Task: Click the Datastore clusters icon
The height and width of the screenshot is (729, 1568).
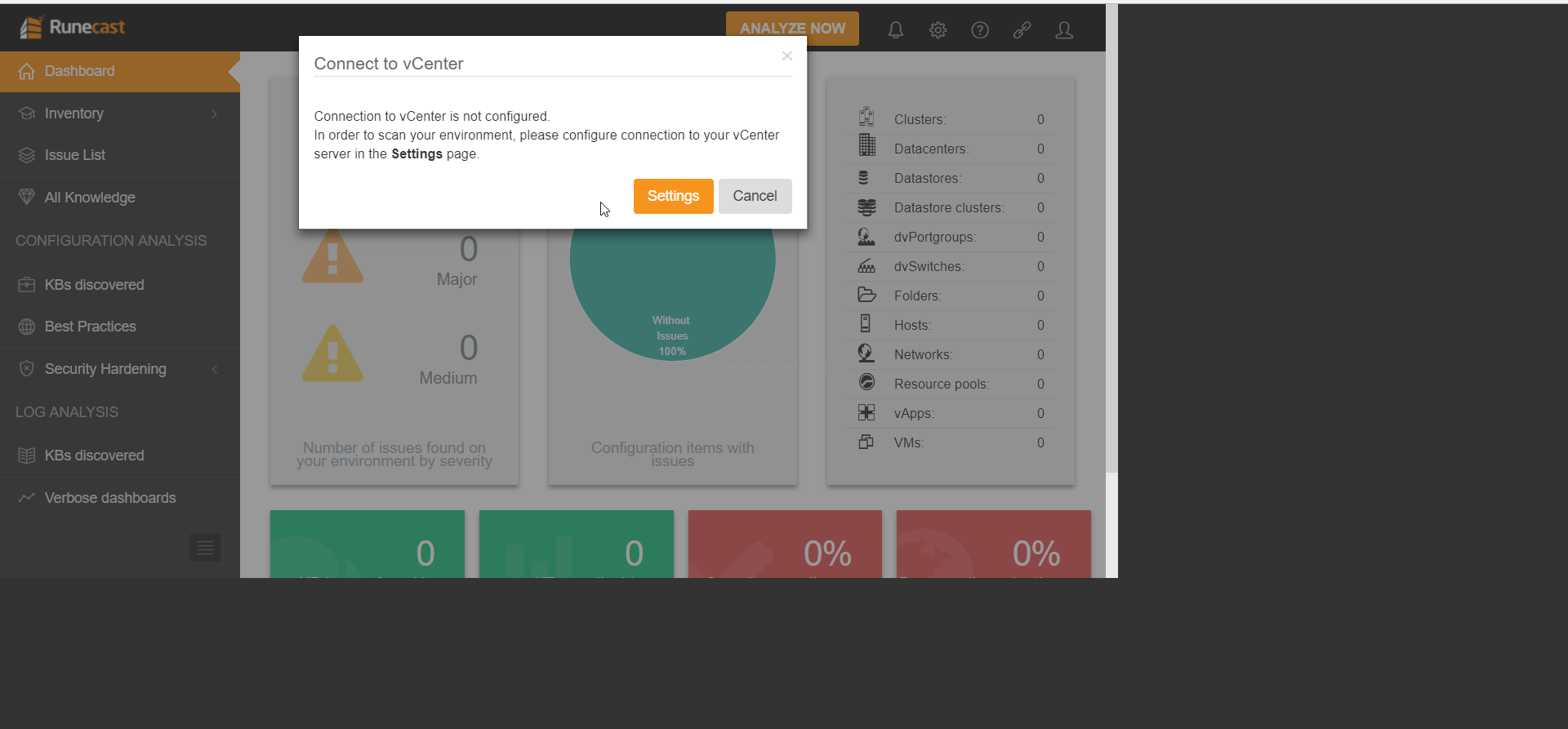Action: [x=866, y=207]
